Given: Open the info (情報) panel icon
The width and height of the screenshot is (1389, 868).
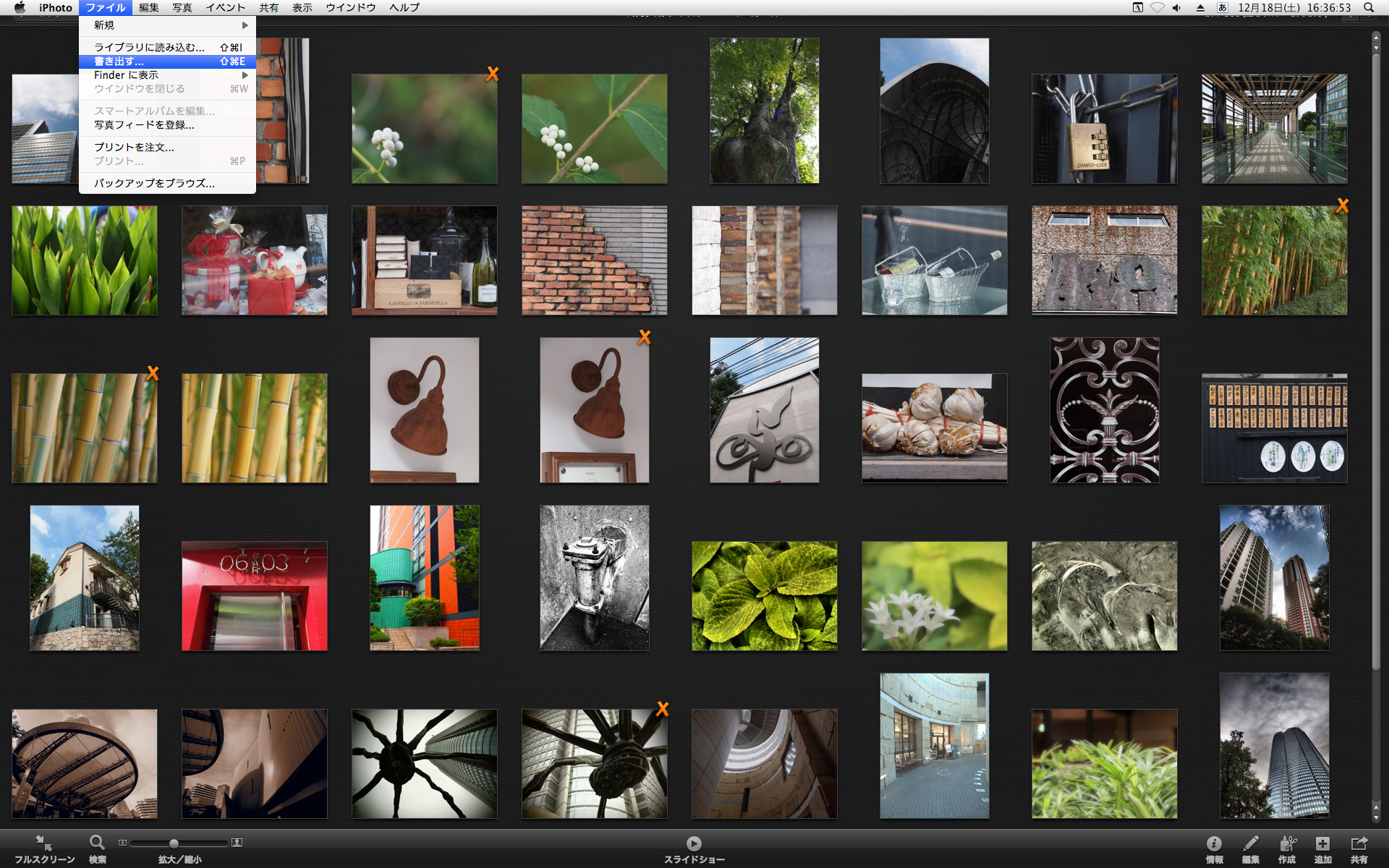Looking at the screenshot, I should [x=1214, y=843].
